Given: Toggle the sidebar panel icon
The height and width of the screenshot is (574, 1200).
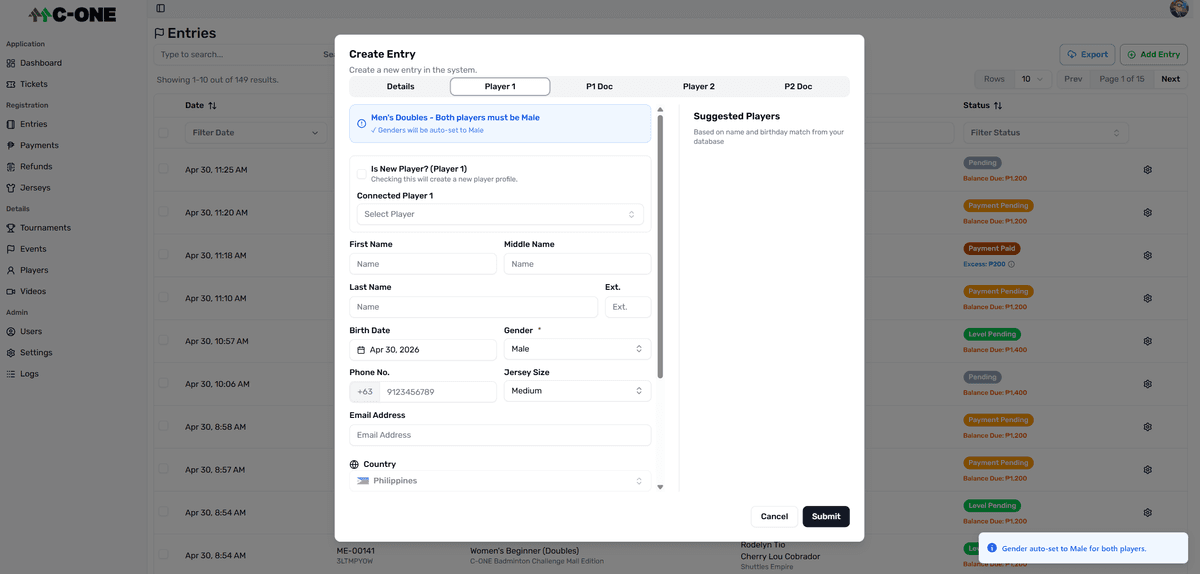Looking at the screenshot, I should 160,9.
